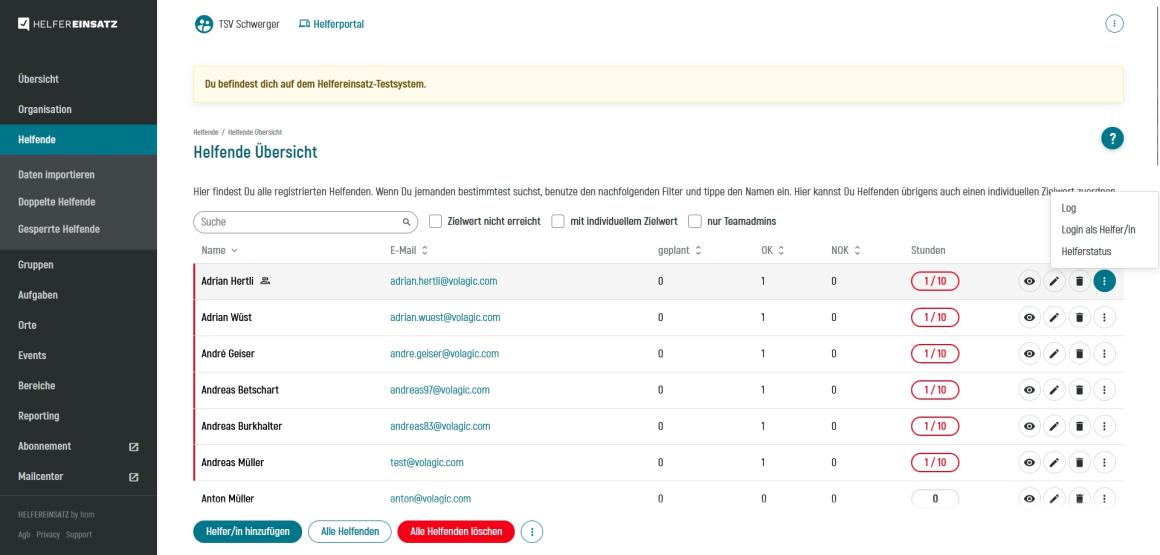Open the three-dot menu in the top right header
This screenshot has width=1160, height=555.
tap(1114, 25)
